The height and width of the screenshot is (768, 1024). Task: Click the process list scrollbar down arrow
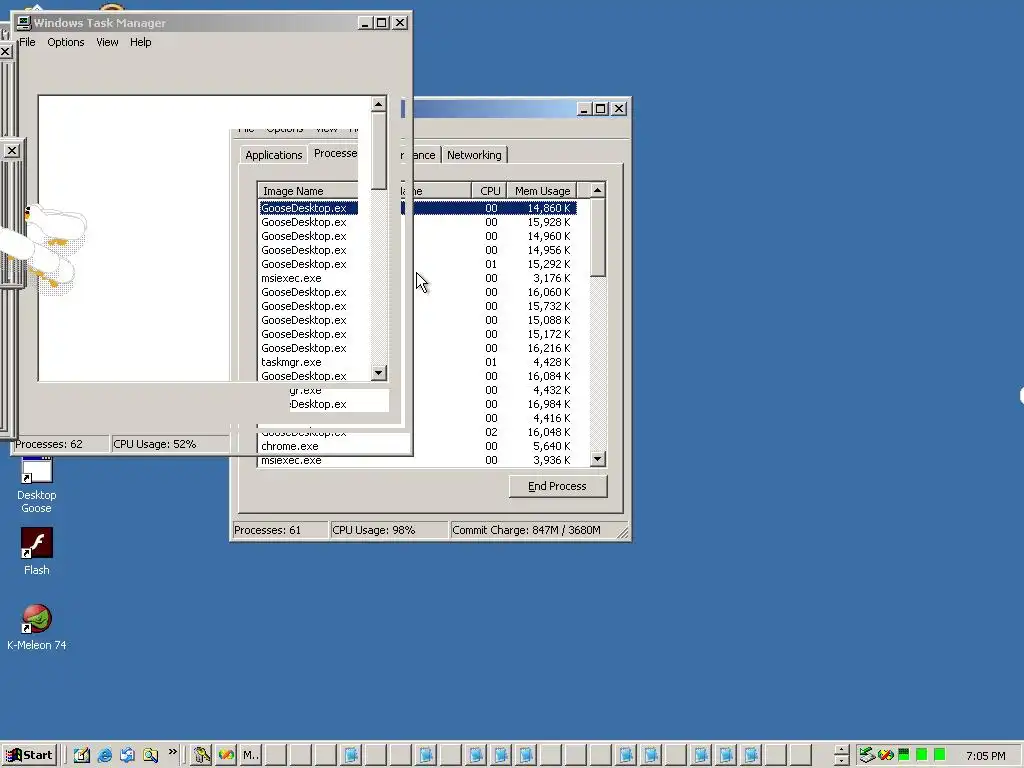[598, 459]
